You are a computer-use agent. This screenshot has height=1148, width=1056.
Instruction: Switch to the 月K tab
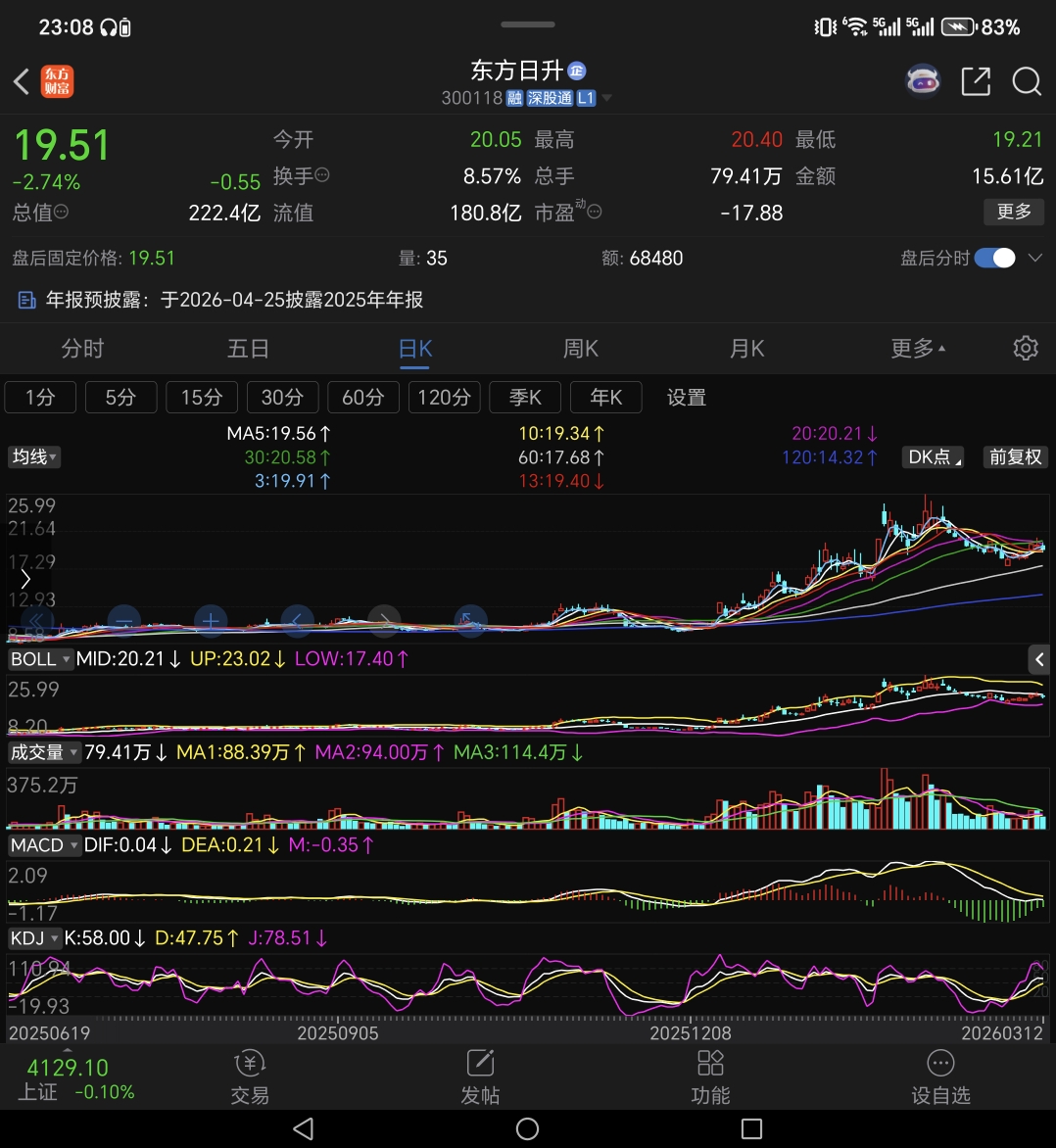747,348
